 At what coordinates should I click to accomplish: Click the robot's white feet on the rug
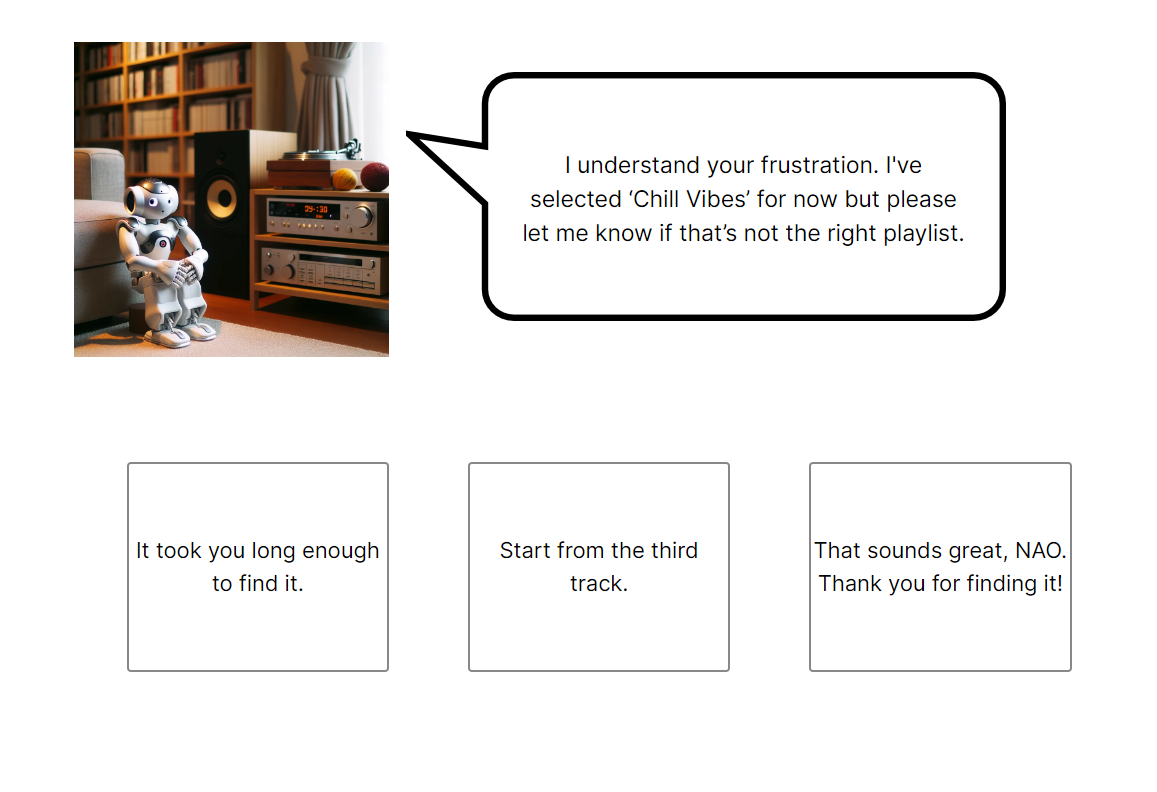coord(181,334)
